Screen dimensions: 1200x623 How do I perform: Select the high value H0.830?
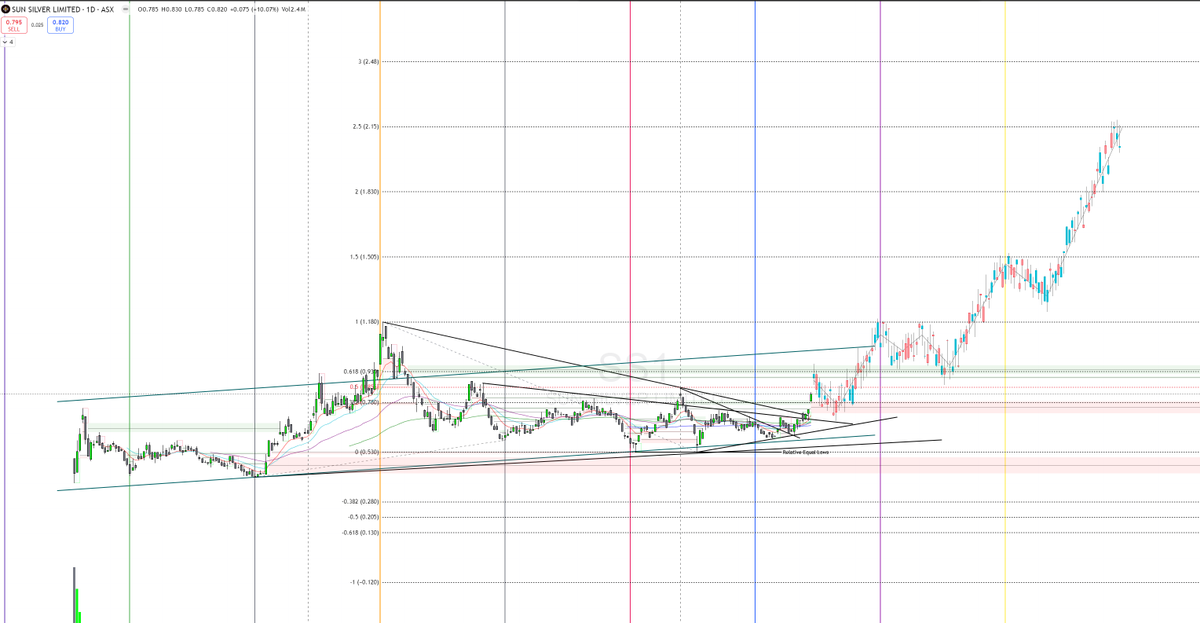tap(172, 9)
